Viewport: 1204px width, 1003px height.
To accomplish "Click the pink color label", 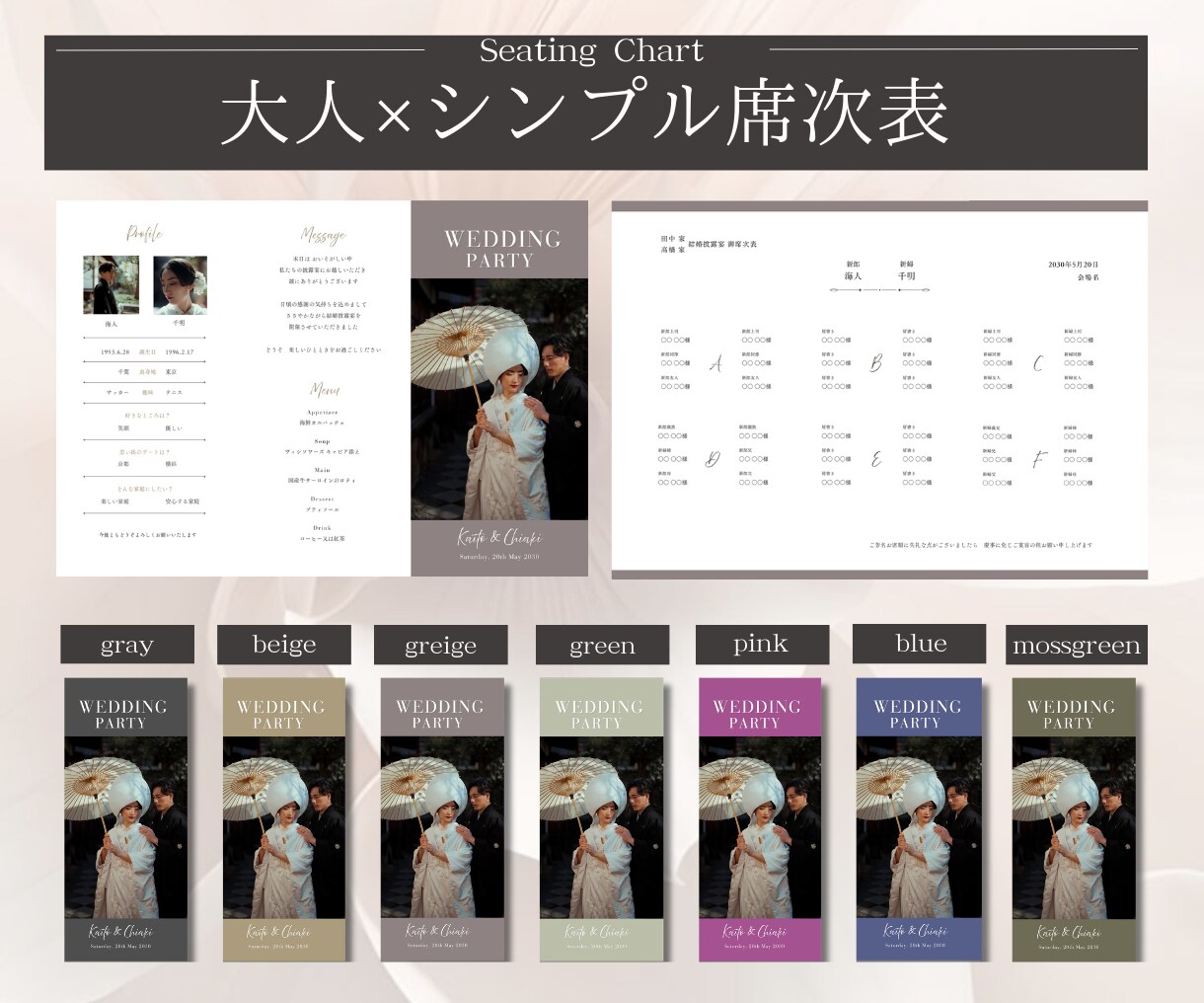I will tap(761, 644).
